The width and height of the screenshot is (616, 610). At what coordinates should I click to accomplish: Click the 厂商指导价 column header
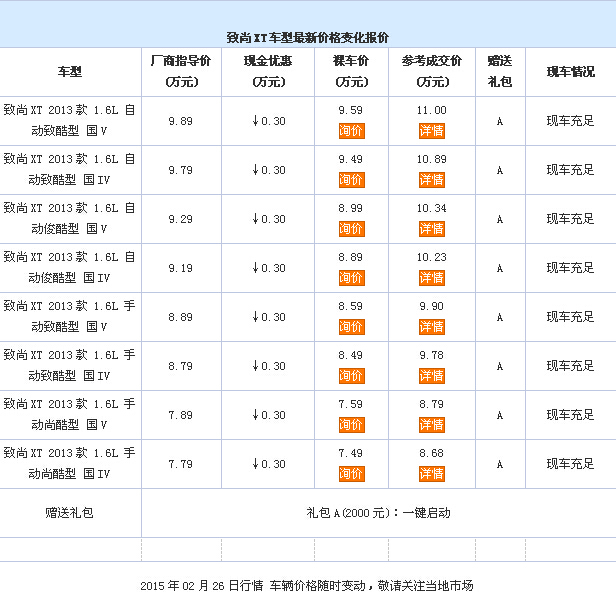tap(181, 71)
